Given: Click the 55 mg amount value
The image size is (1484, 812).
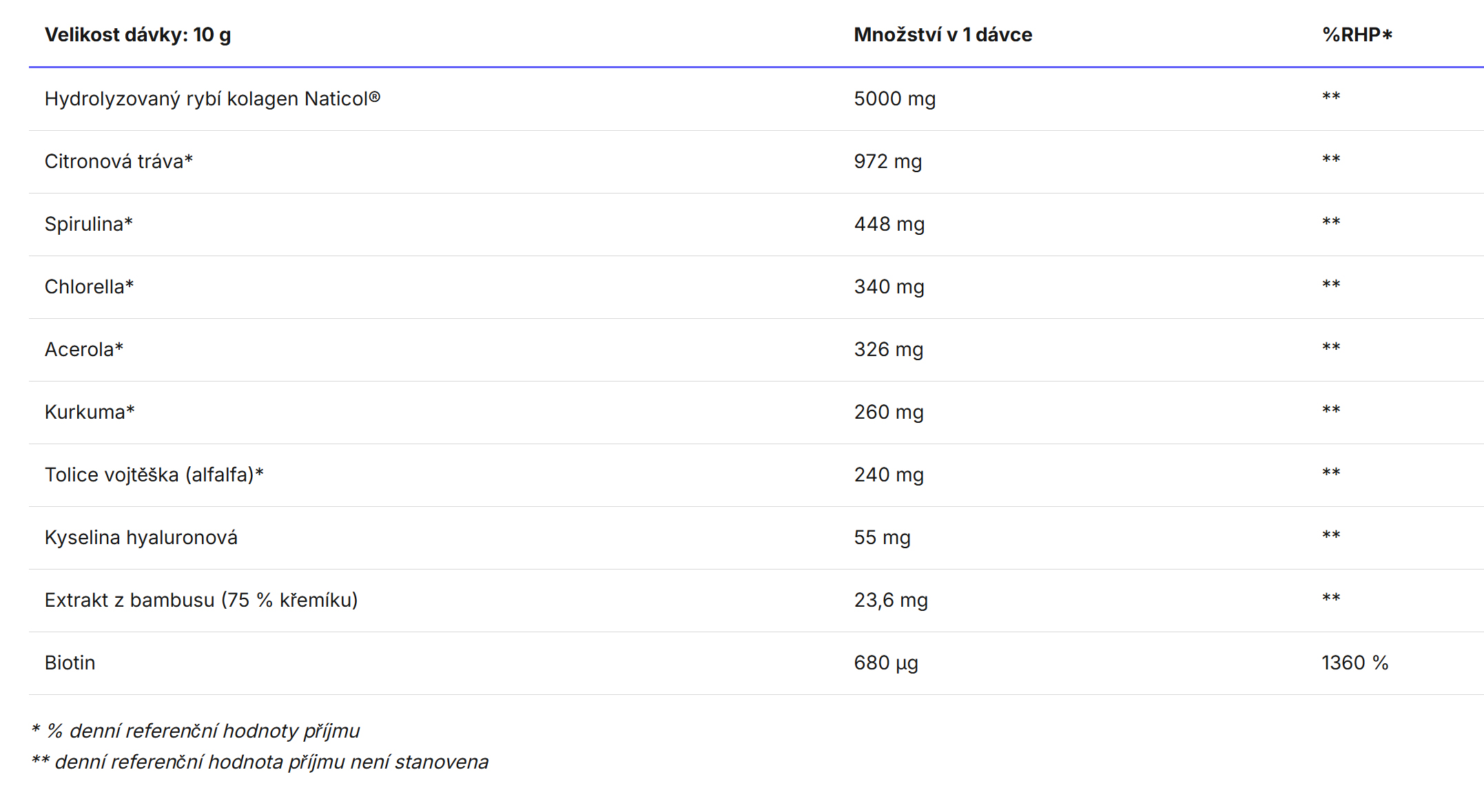Looking at the screenshot, I should point(882,538).
